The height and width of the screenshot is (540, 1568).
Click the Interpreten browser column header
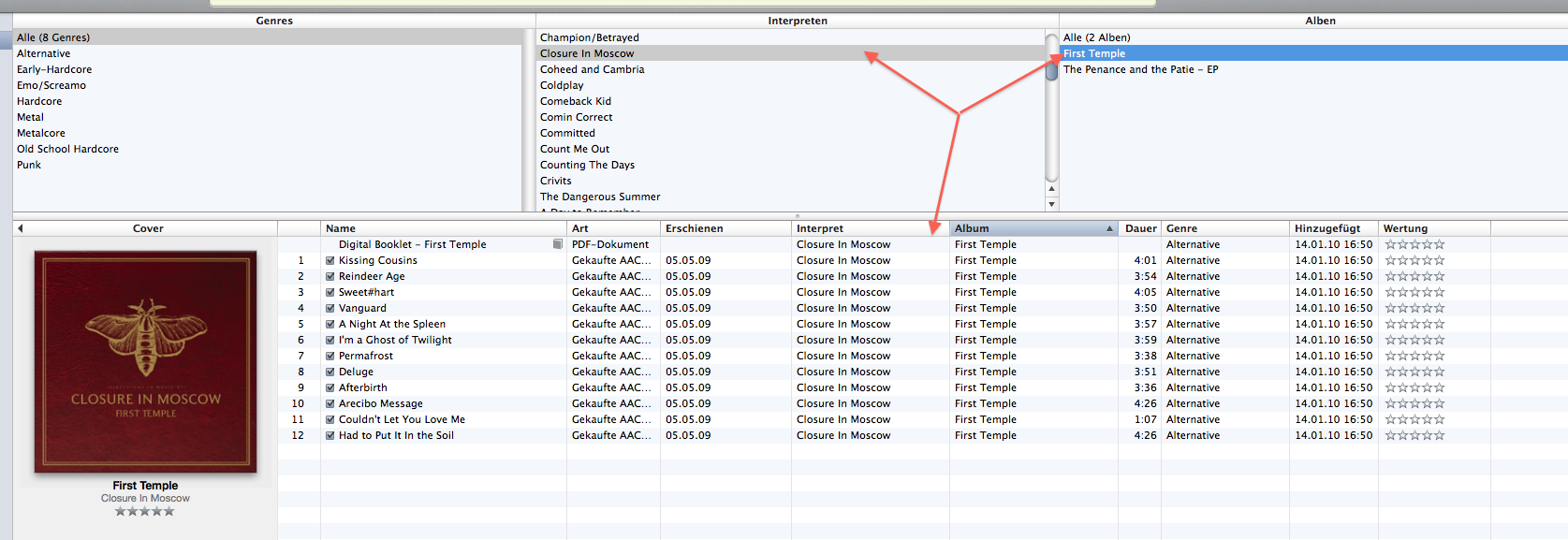click(x=798, y=21)
